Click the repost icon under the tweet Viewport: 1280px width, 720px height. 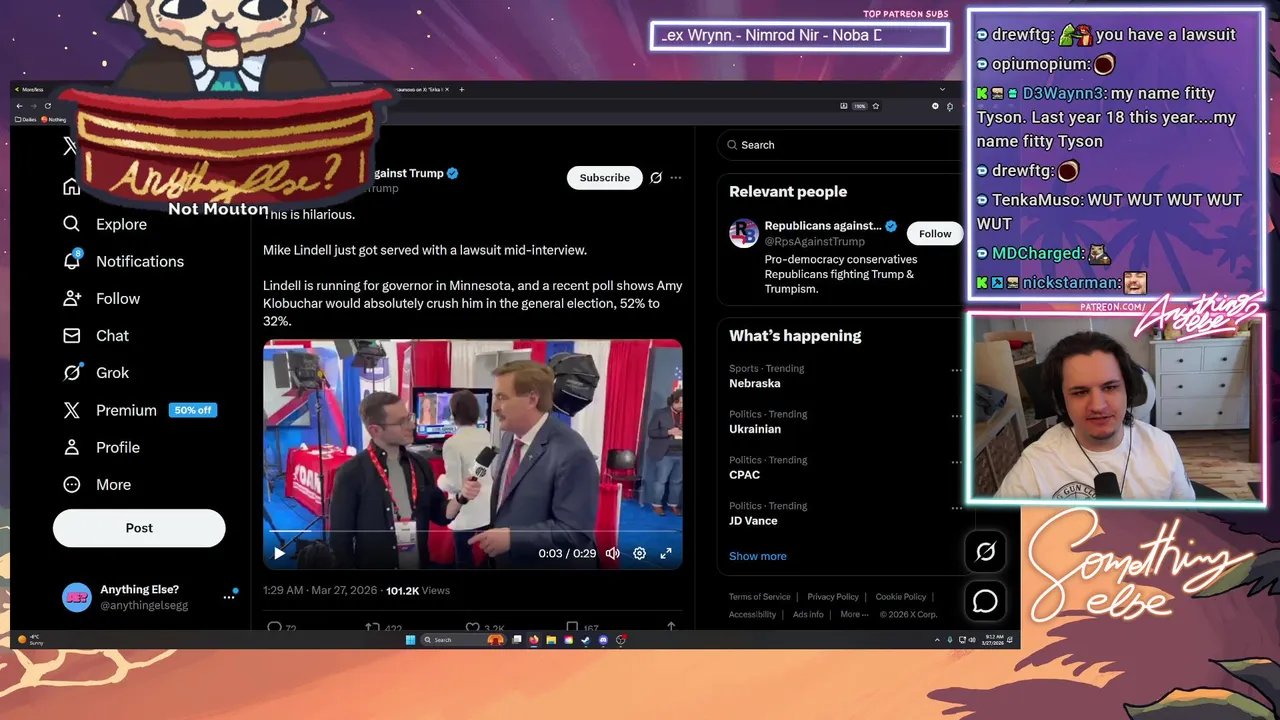pos(371,628)
